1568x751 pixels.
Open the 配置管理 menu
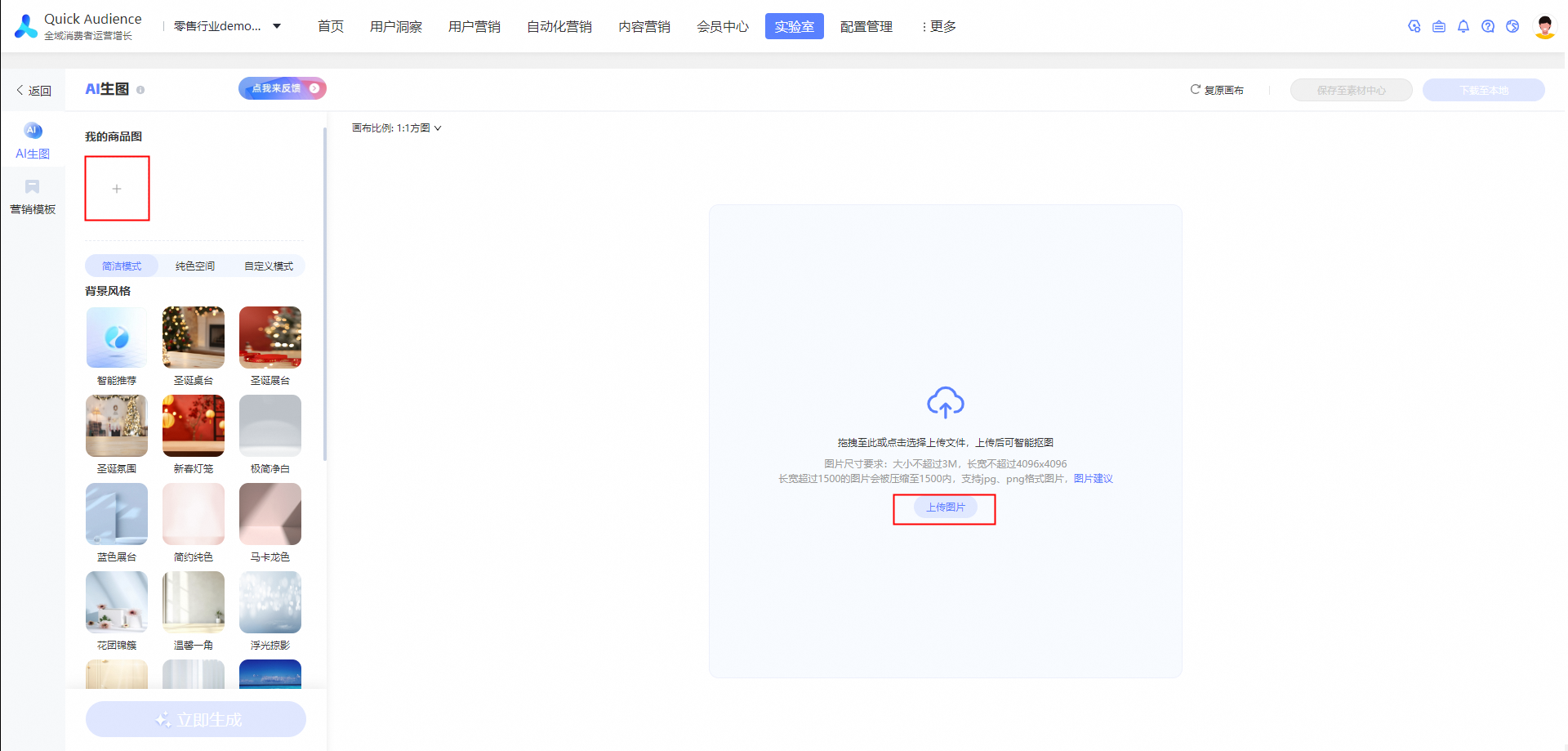(x=866, y=26)
